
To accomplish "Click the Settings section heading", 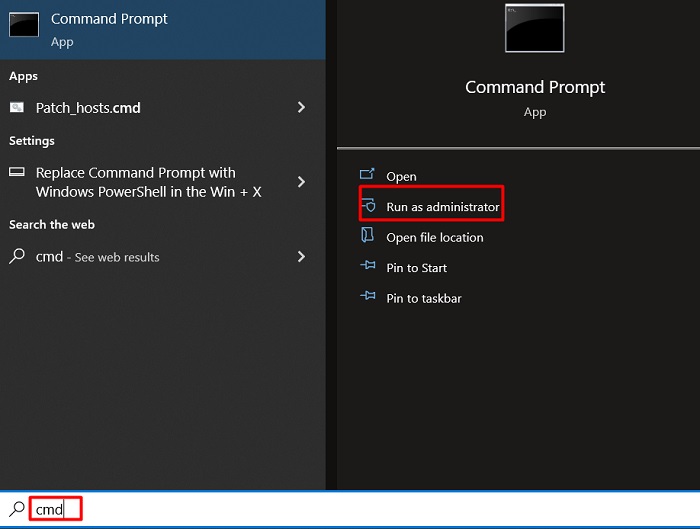I will coord(32,141).
